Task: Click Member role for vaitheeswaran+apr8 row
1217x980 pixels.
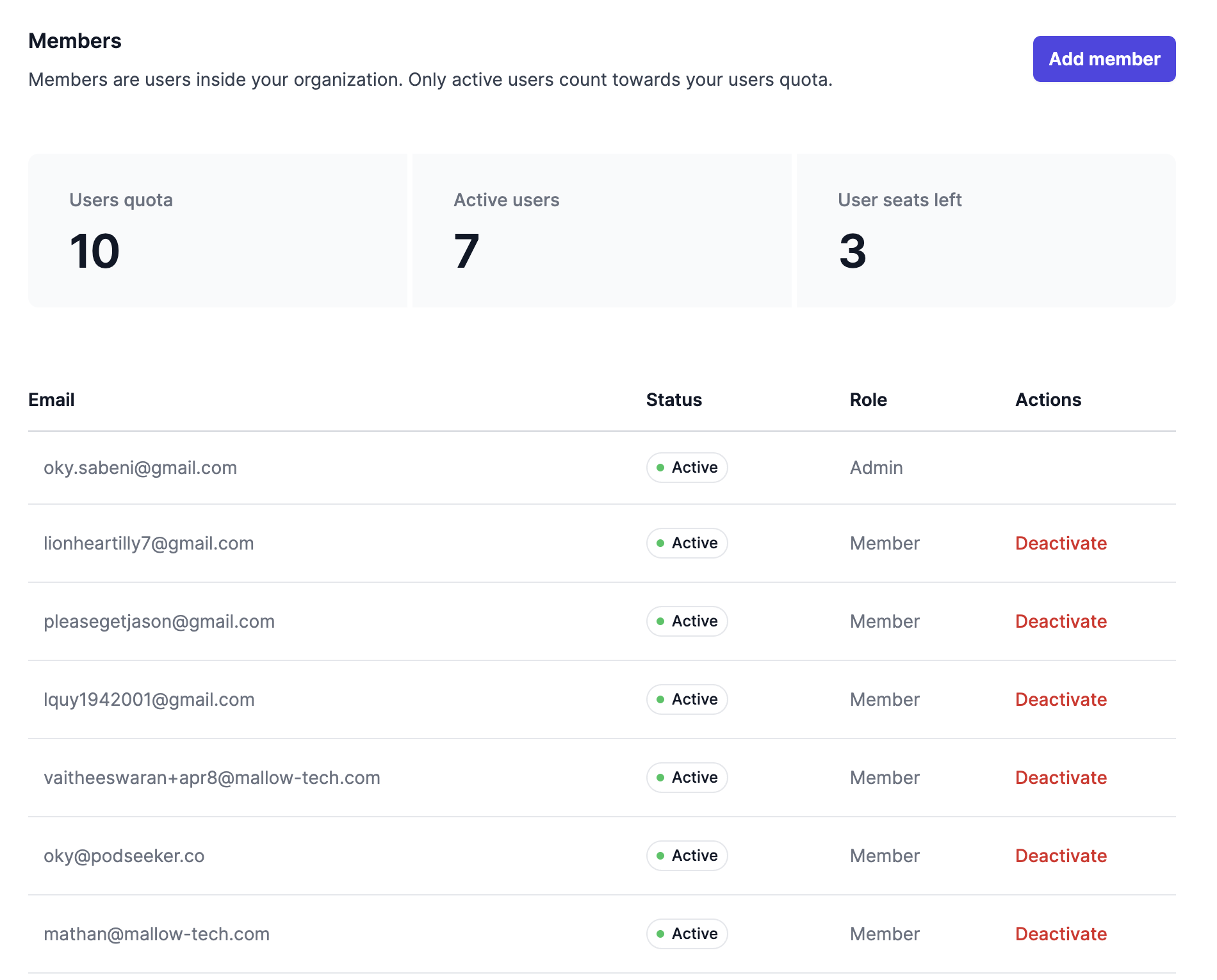Action: (885, 778)
